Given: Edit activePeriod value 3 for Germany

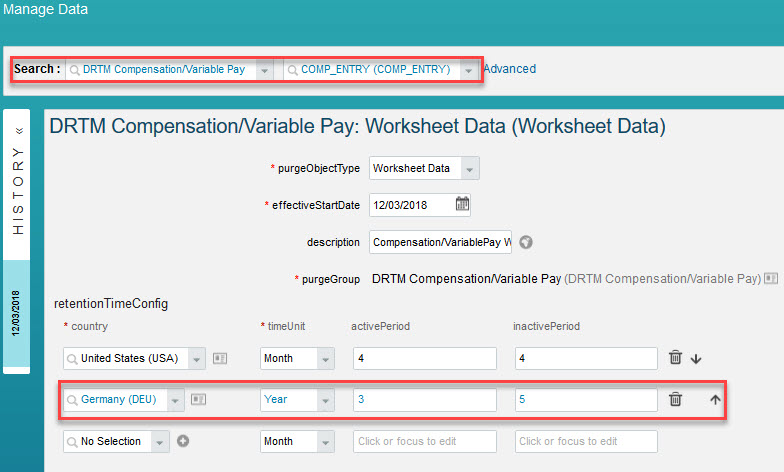Looking at the screenshot, I should coord(424,400).
